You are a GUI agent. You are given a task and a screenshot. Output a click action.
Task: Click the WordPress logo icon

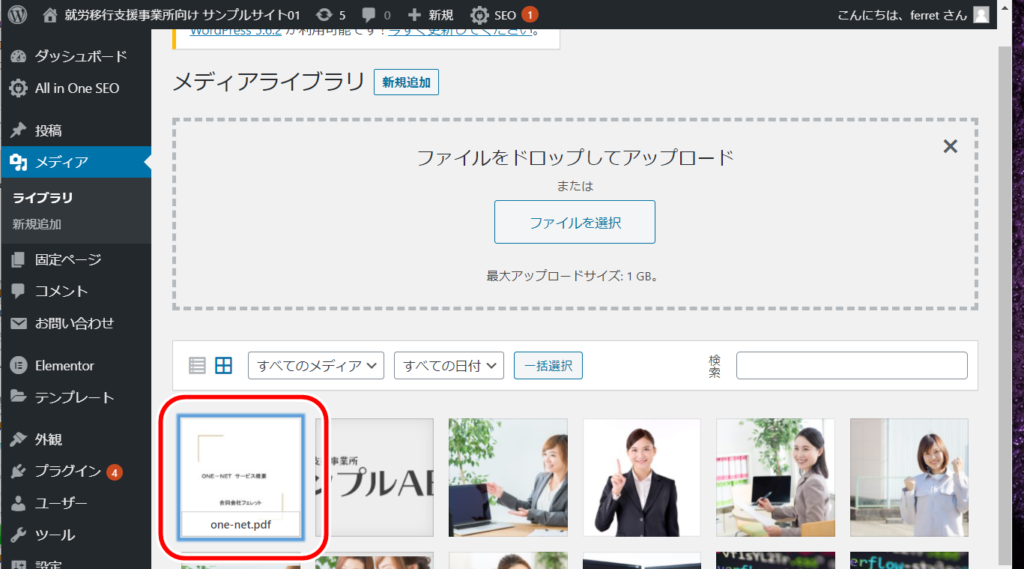17,15
